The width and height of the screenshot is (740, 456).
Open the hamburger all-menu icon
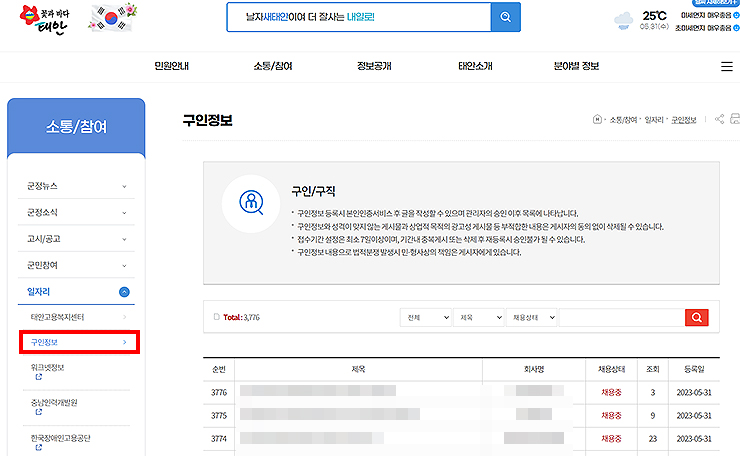[726, 67]
